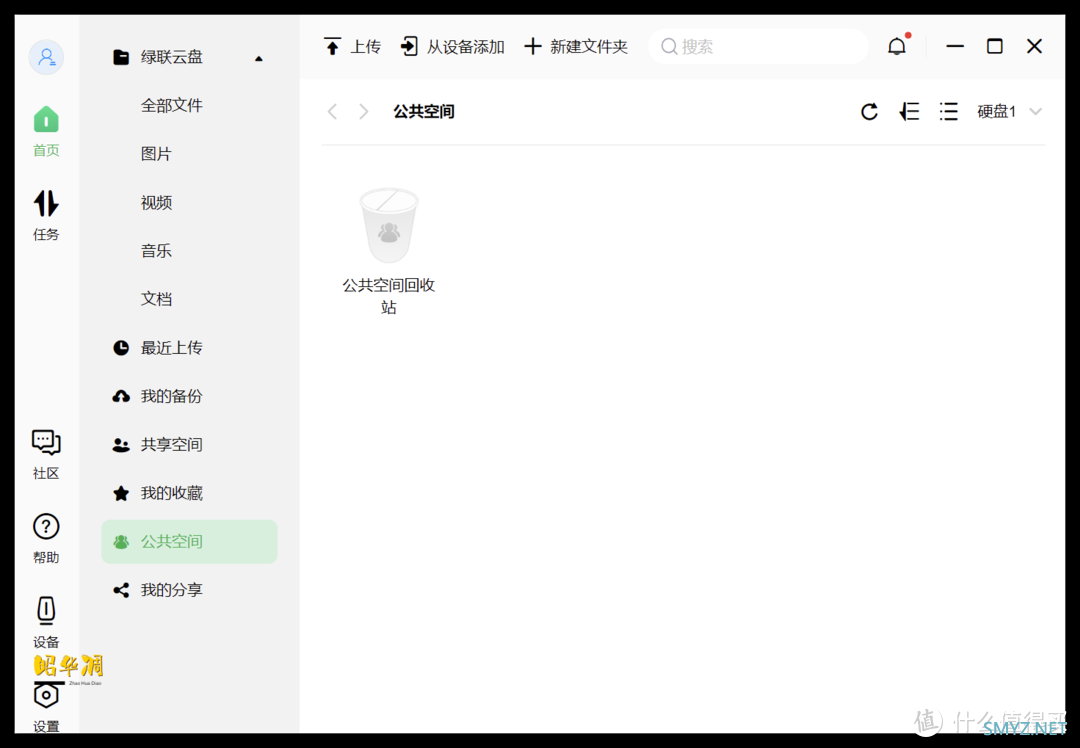This screenshot has height=748, width=1080.
Task: Maximize the window
Action: pyautogui.click(x=995, y=46)
